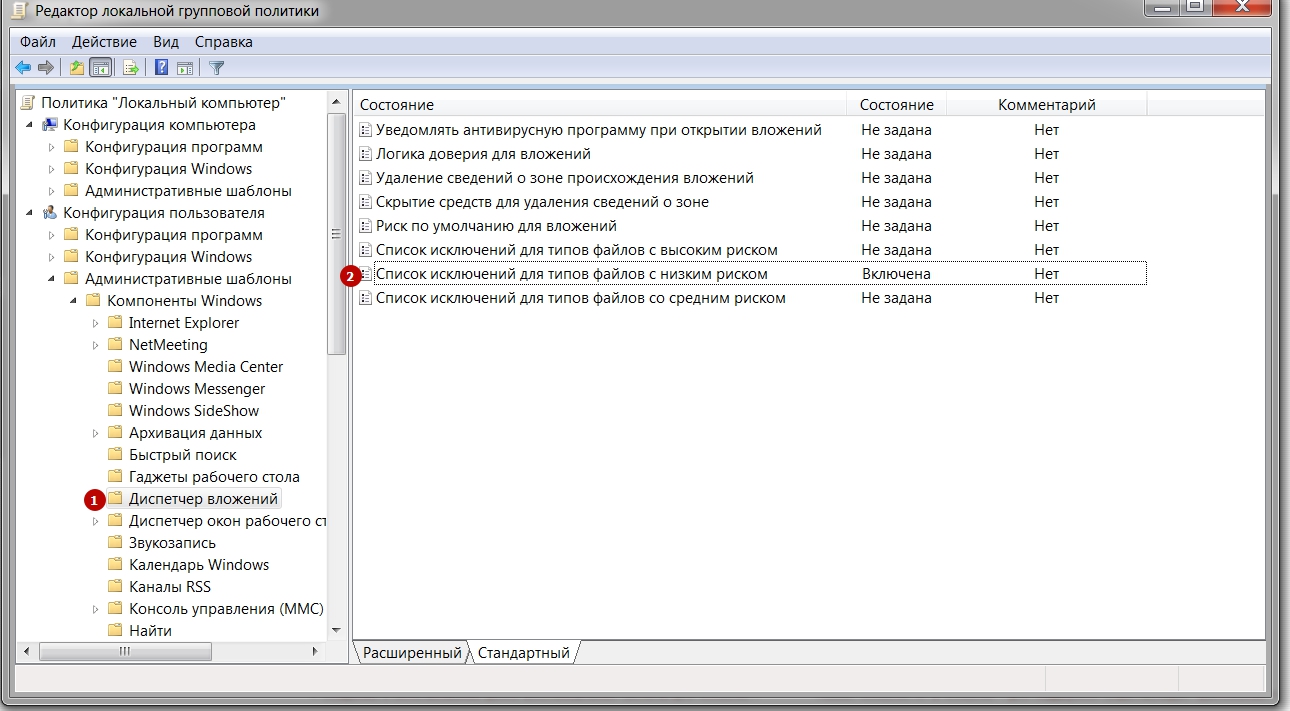
Task: Click the 'Гаджеты рабочего стола' folder icon
Action: click(x=114, y=477)
